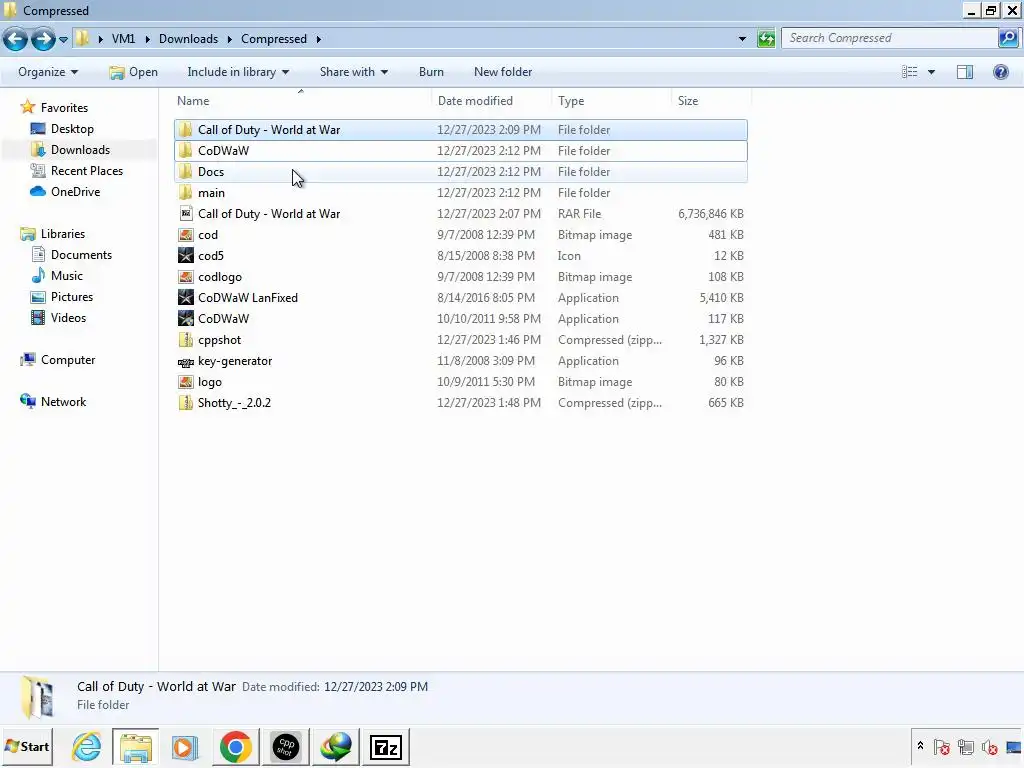This screenshot has height=768, width=1024.
Task: Select Shotty_-_2.0.2 zip archive icon
Action: tap(185, 403)
